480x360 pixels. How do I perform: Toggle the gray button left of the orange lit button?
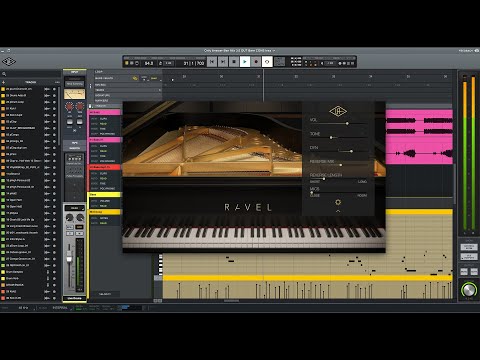point(70,227)
